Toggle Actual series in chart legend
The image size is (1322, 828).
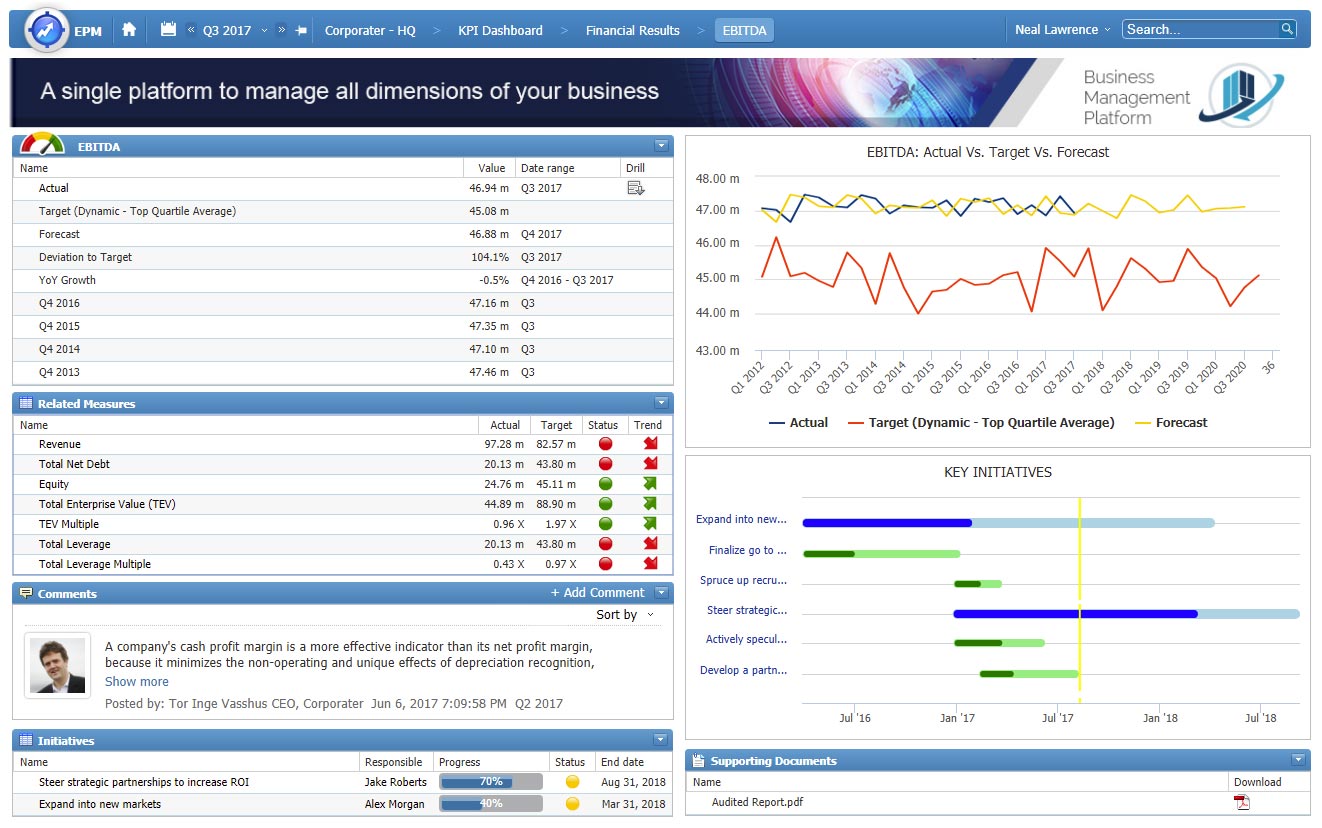[798, 423]
